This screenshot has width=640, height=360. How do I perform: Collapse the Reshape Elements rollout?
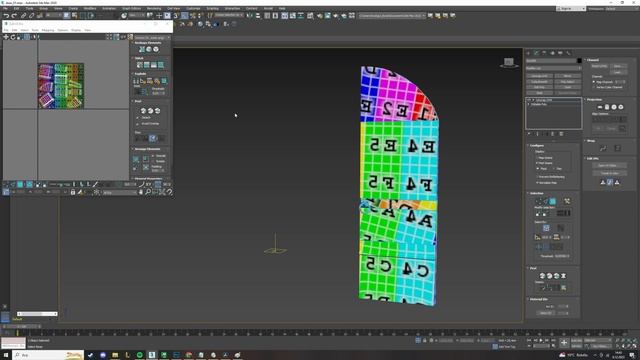click(132, 42)
